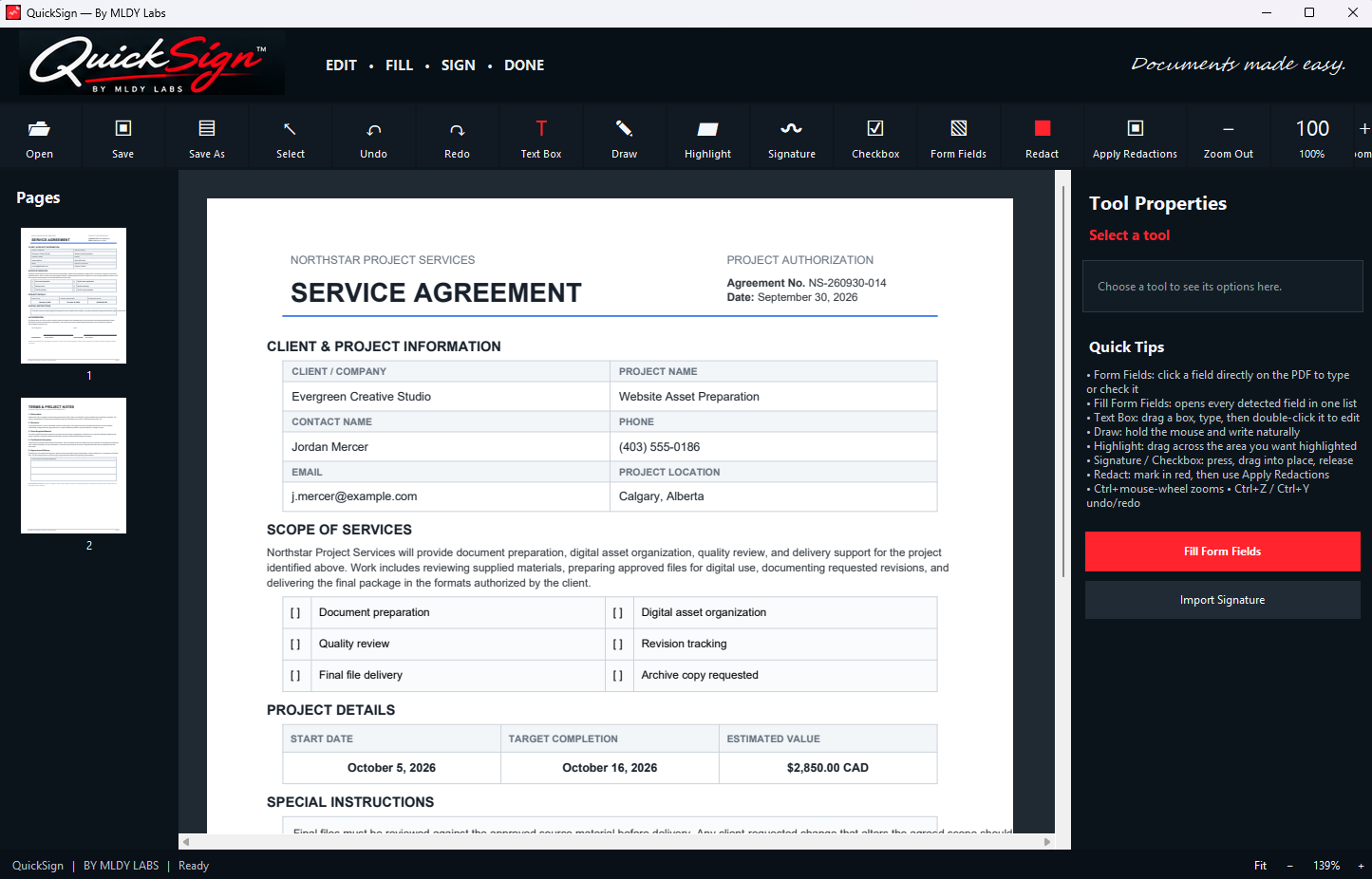Image resolution: width=1372 pixels, height=879 pixels.
Task: Open the EDIT header item
Action: [342, 65]
